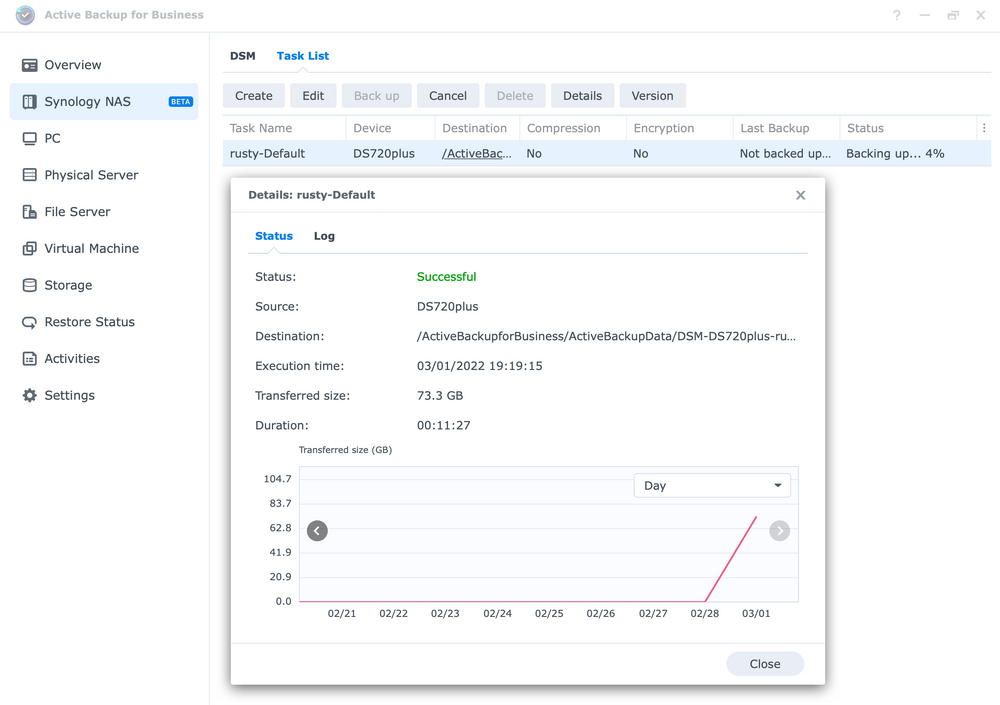The image size is (1000, 705).
Task: Select Overview in the sidebar
Action: pyautogui.click(x=104, y=65)
